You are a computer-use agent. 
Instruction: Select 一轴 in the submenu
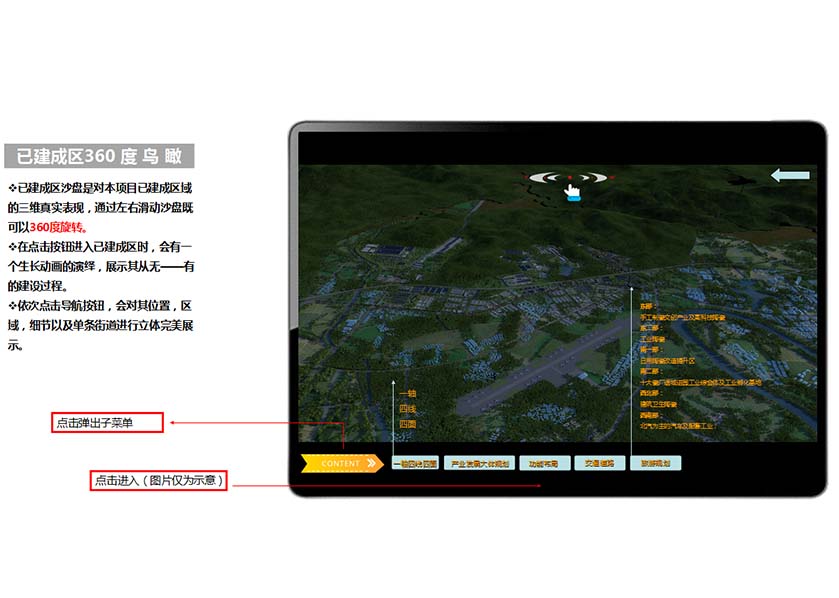(407, 393)
